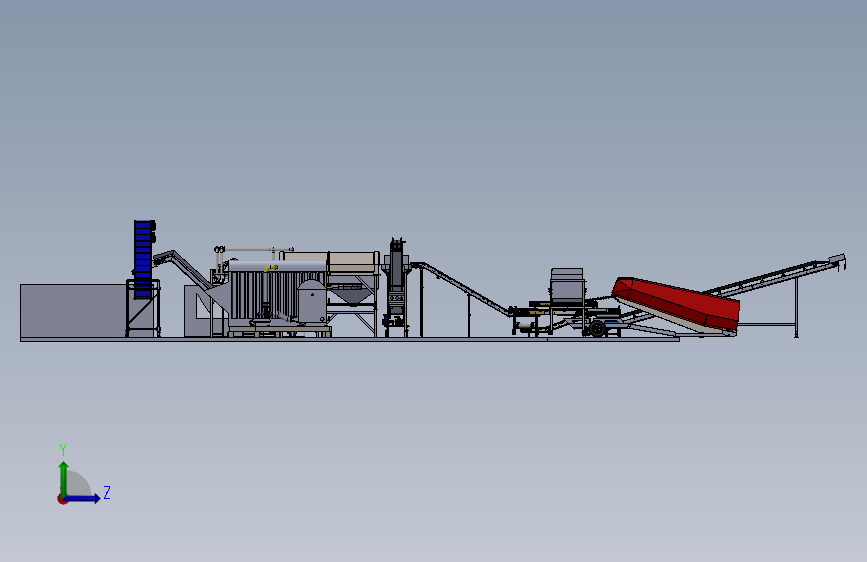This screenshot has width=867, height=562.
Task: Select the flat base floor plate
Action: pyautogui.click(x=350, y=339)
